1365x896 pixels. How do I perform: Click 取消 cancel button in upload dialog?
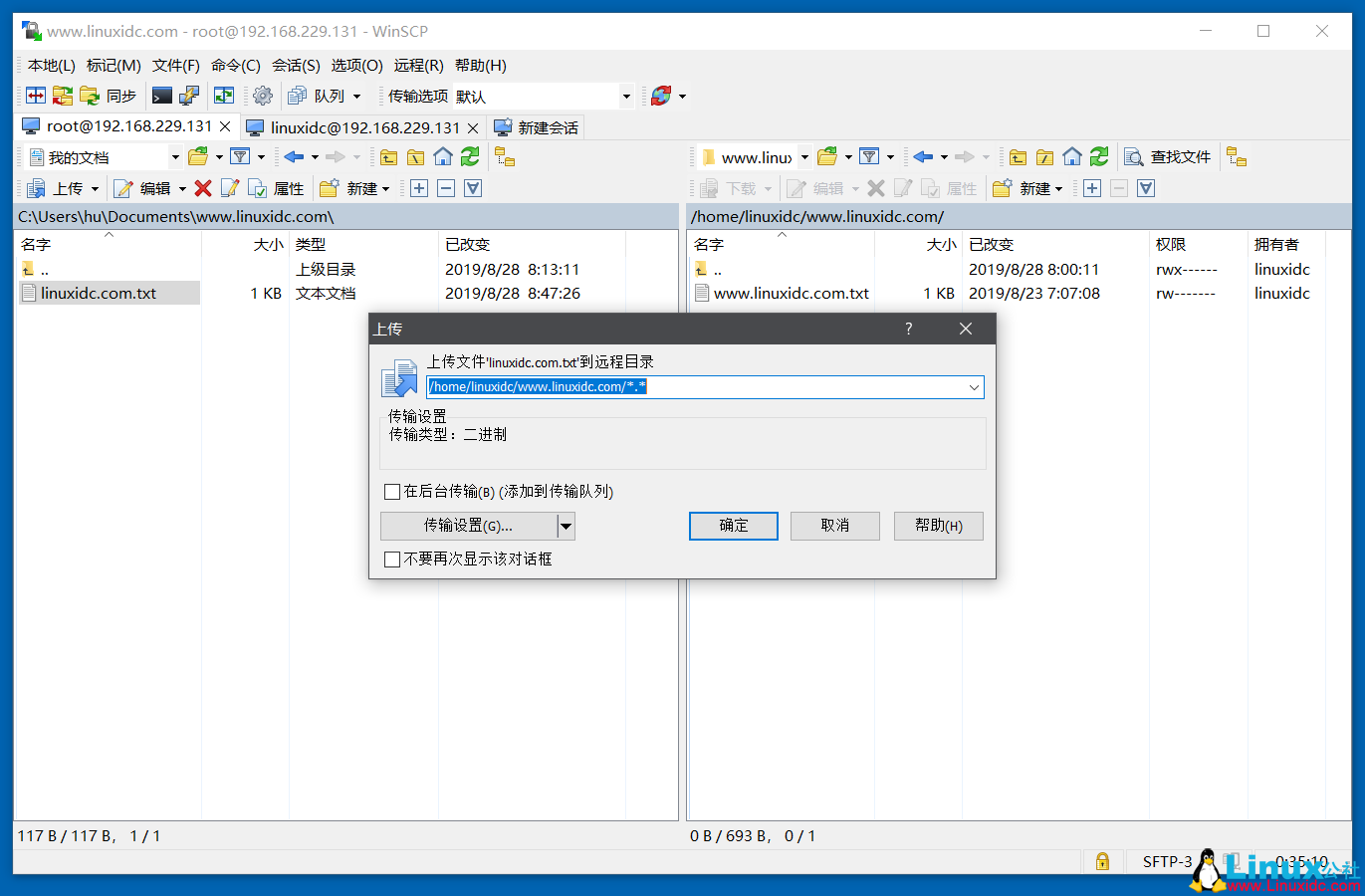click(x=835, y=526)
